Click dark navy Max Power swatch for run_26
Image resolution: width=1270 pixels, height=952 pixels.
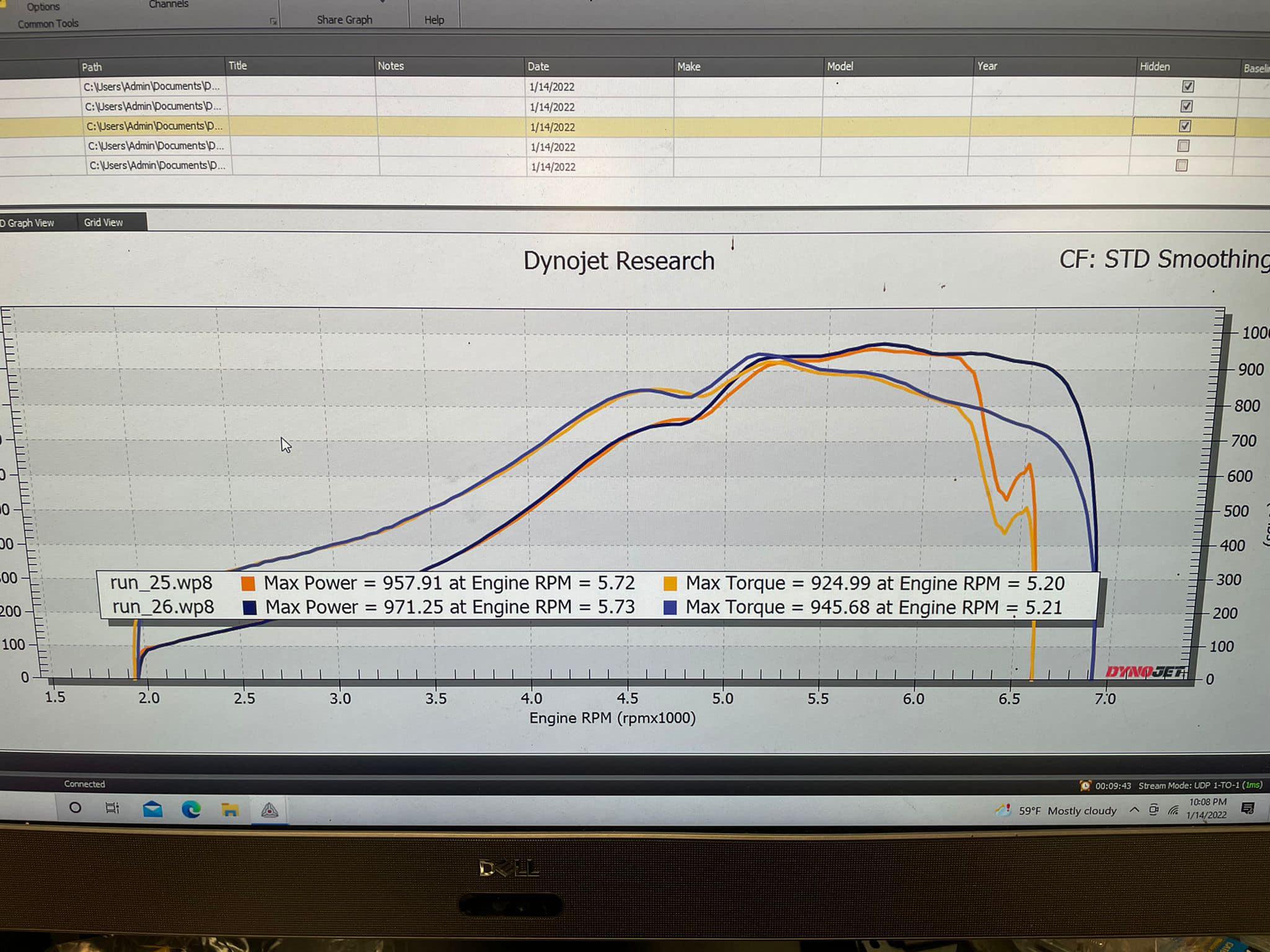pyautogui.click(x=249, y=607)
